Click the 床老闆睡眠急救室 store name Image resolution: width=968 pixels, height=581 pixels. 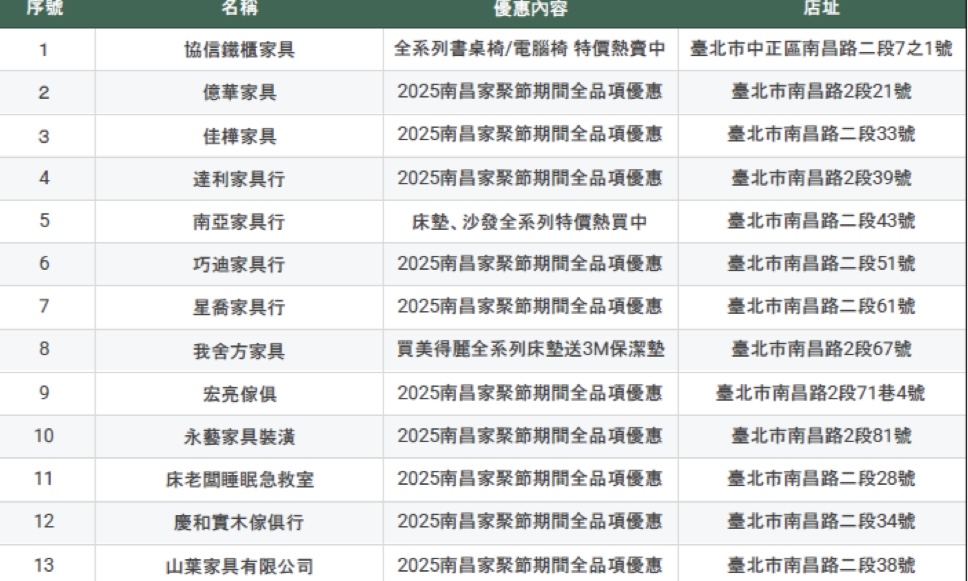pyautogui.click(x=239, y=480)
